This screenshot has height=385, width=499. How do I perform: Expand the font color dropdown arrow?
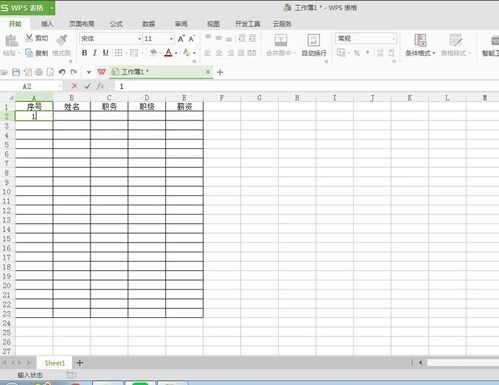176,53
